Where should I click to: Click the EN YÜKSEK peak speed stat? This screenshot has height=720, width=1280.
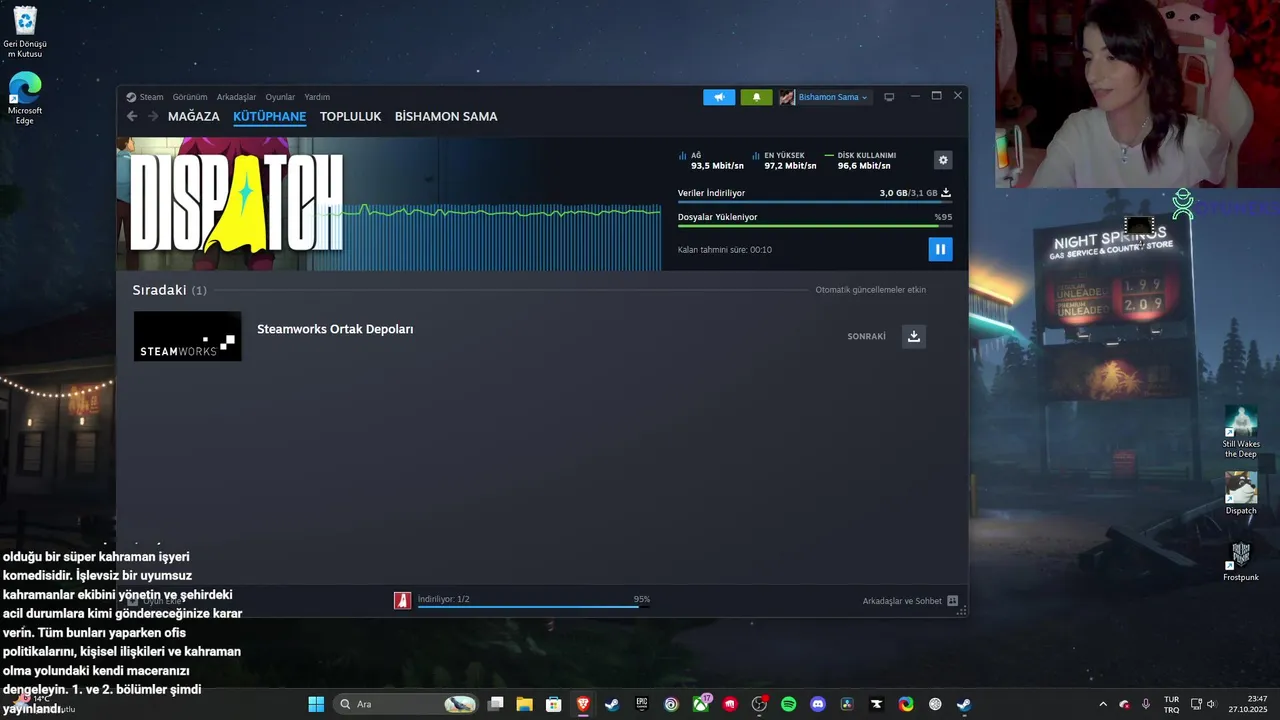[x=784, y=160]
